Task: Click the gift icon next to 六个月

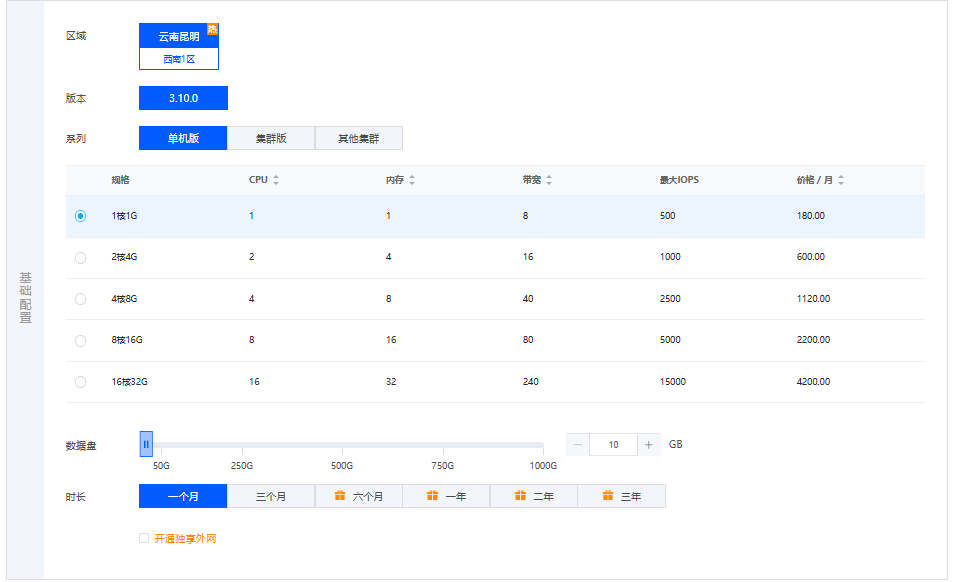Action: click(339, 495)
